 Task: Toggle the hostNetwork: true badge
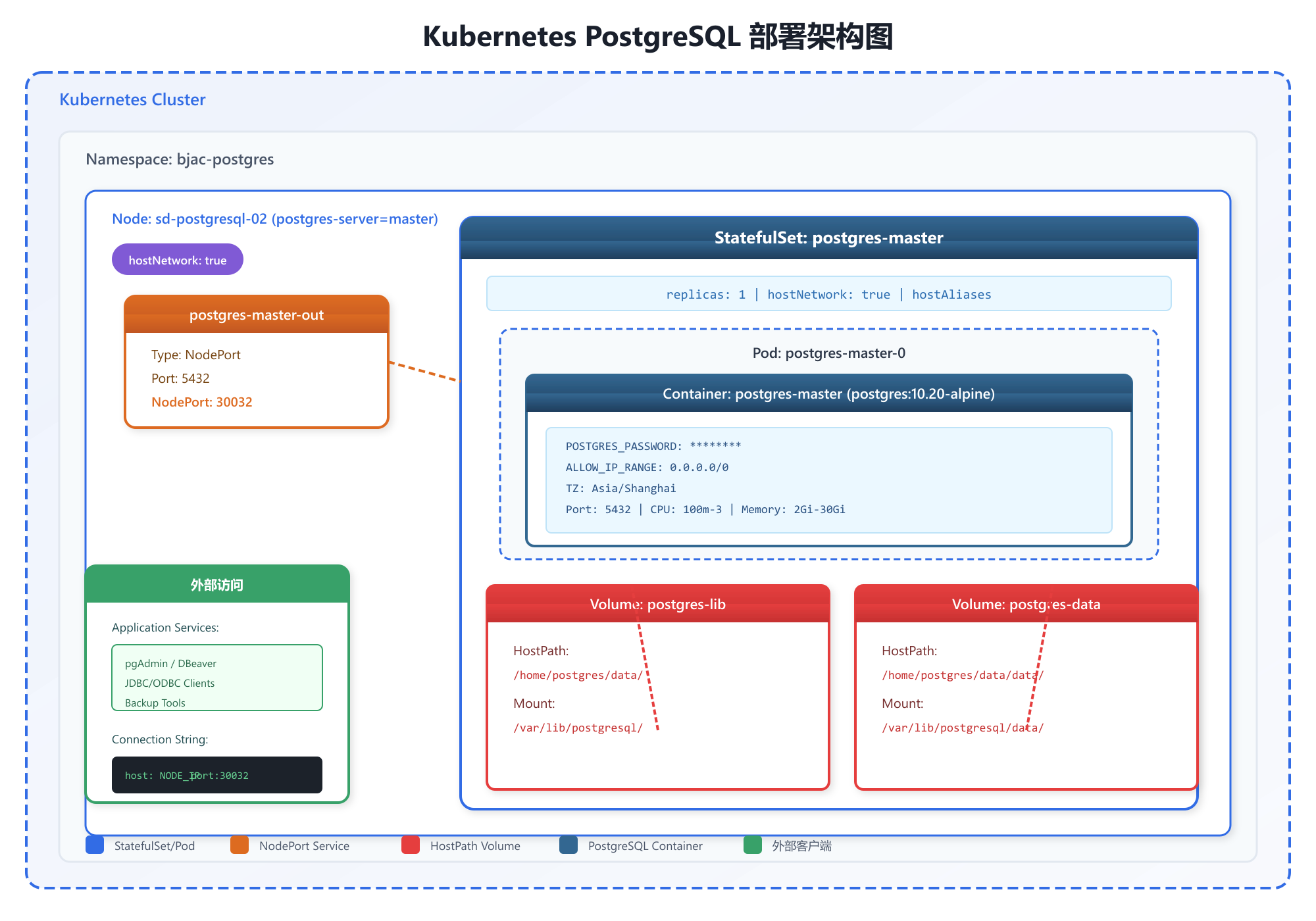pyautogui.click(x=177, y=259)
